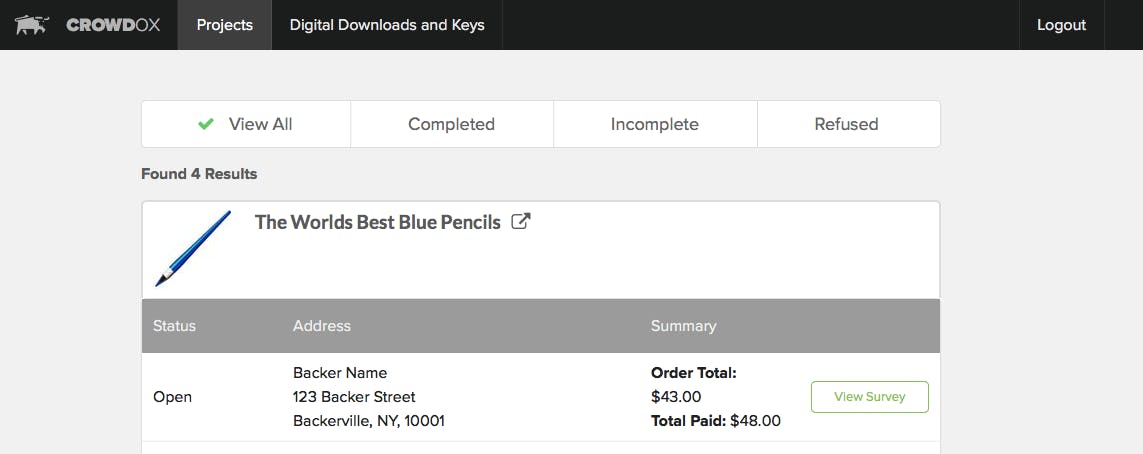
Task: Show only Incomplete surveys
Action: [655, 124]
